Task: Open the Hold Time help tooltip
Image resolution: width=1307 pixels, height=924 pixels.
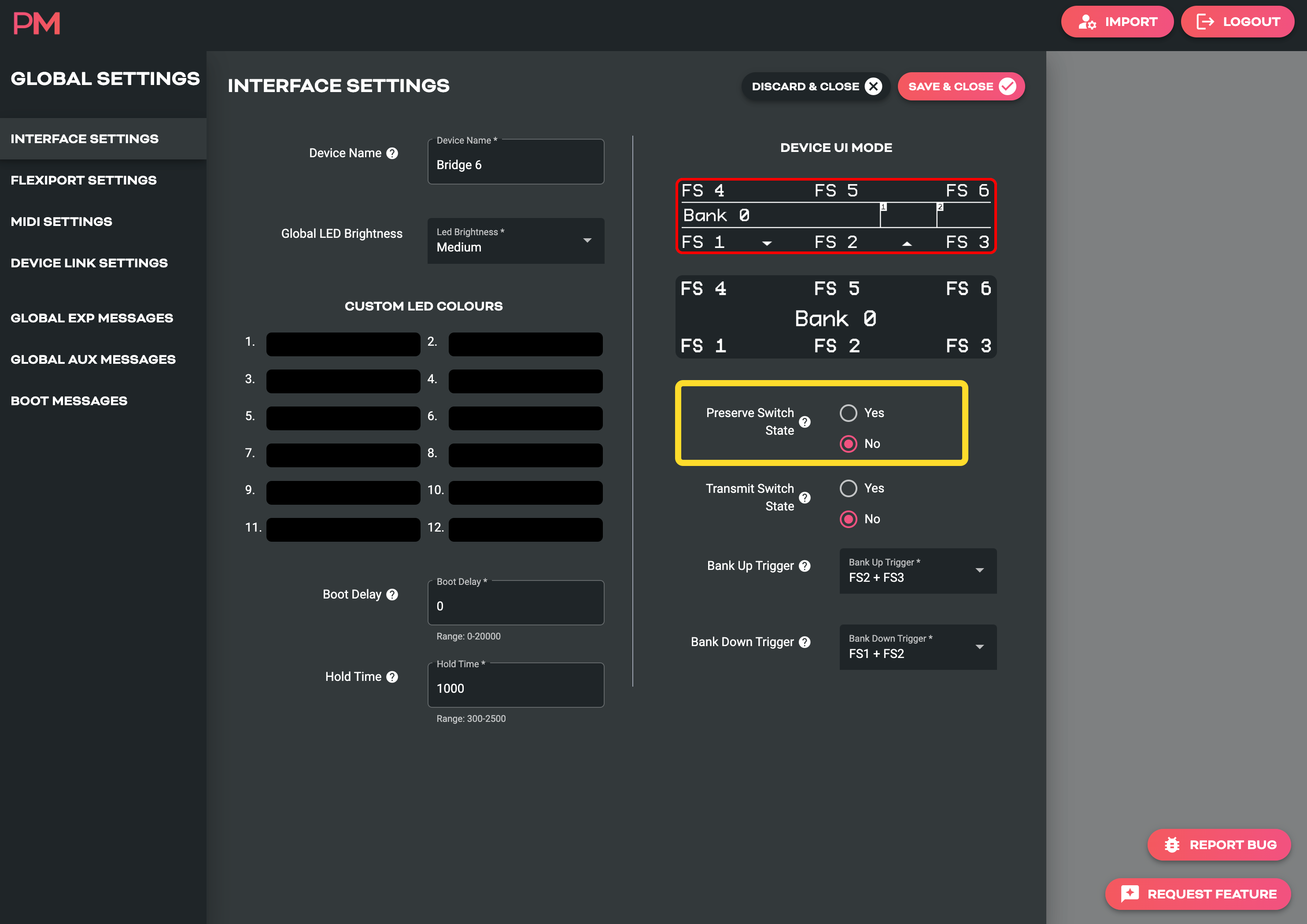Action: click(x=391, y=677)
